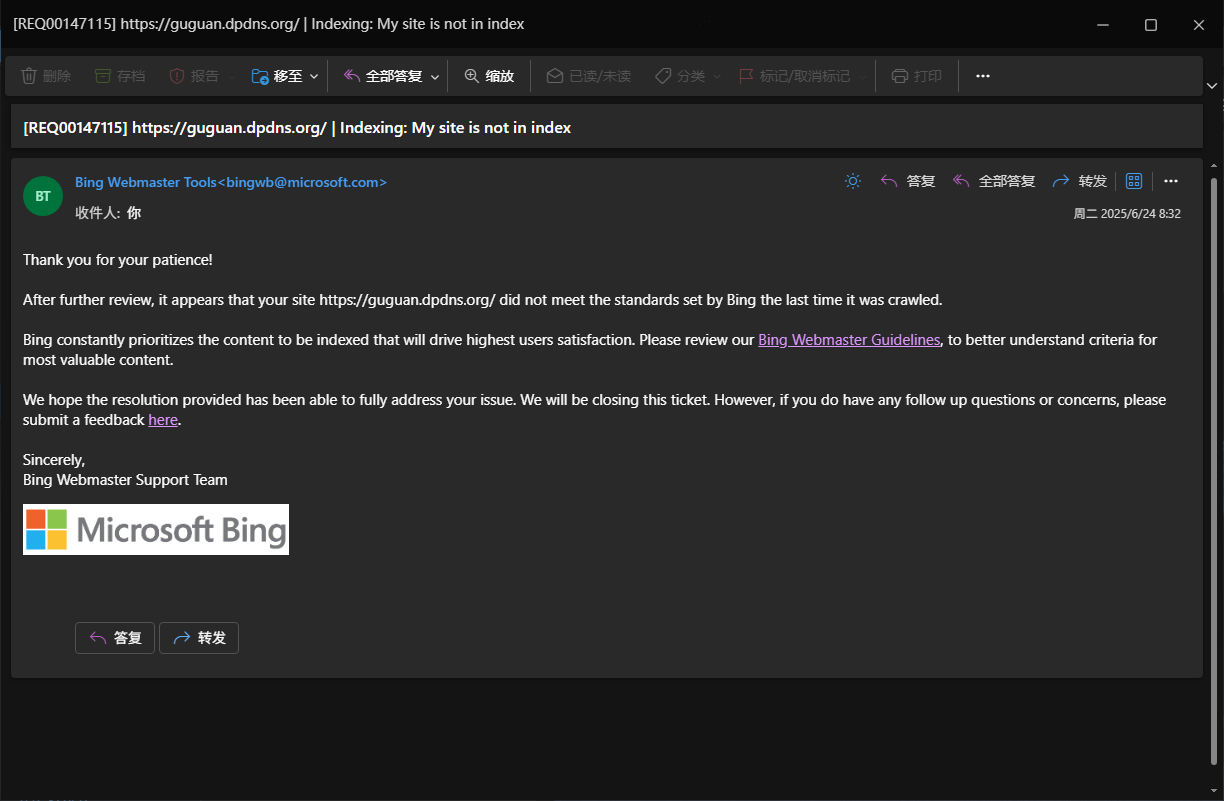Click the Forward (转发) button below the message

pos(199,638)
